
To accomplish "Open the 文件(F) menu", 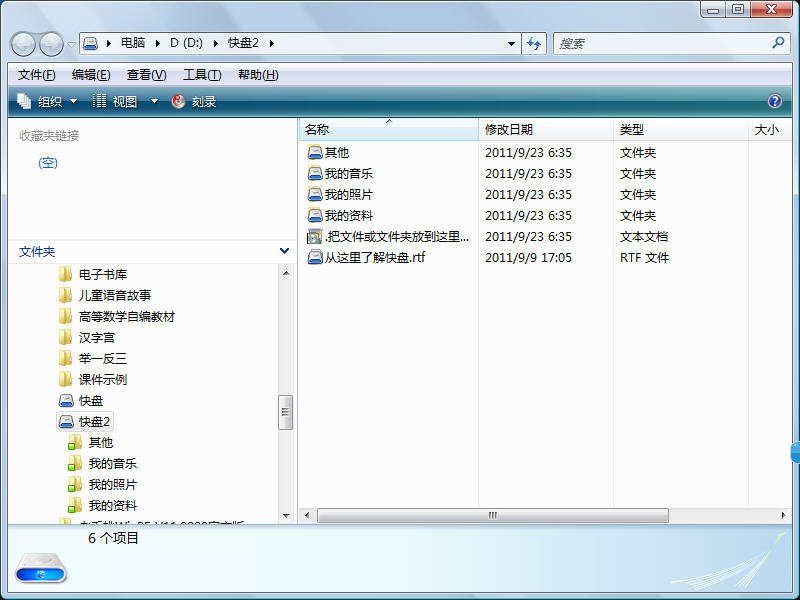I will [x=36, y=75].
